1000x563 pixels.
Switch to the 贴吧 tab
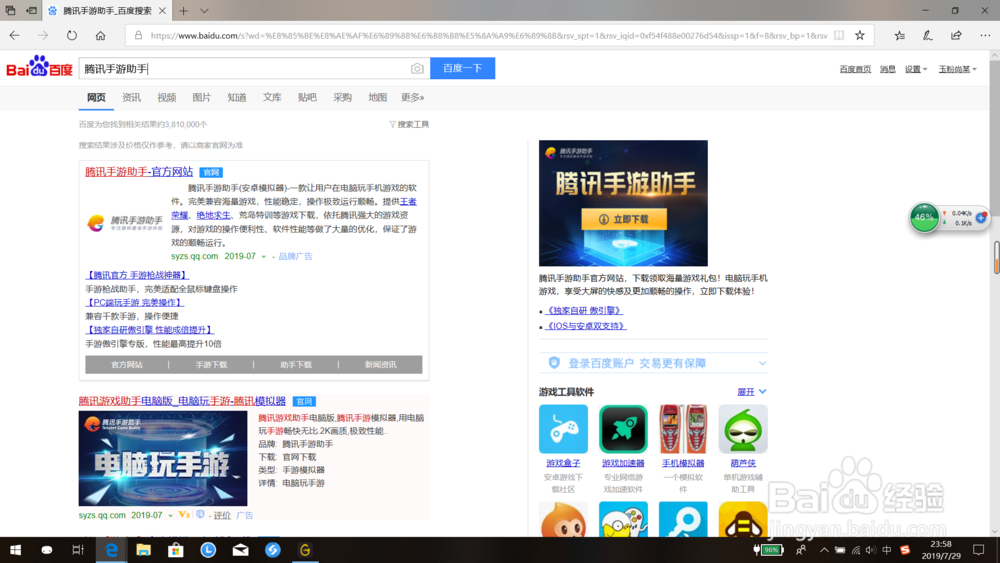(x=307, y=98)
